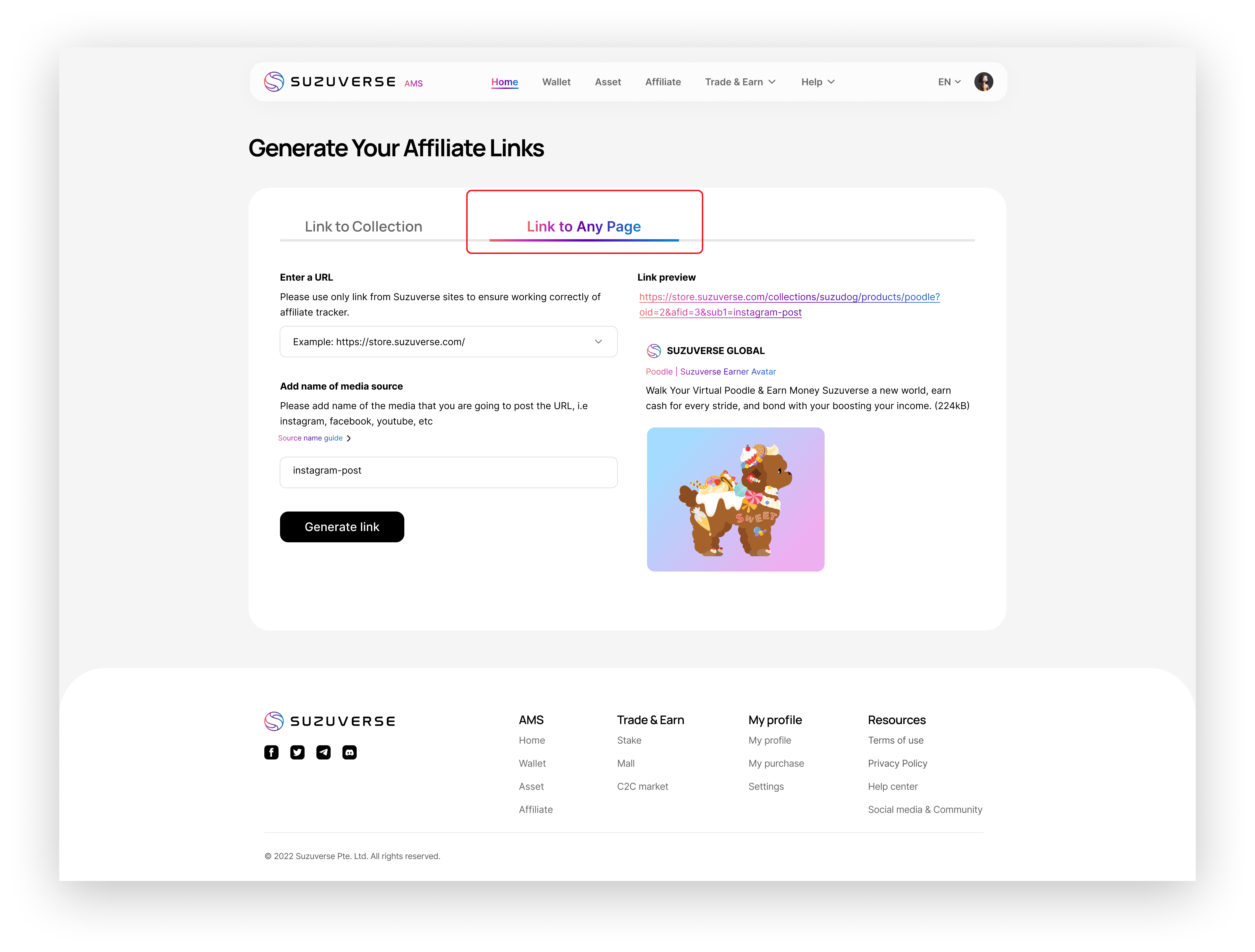The width and height of the screenshot is (1255, 952).
Task: Select the Link to Any Page tab
Action: (583, 226)
